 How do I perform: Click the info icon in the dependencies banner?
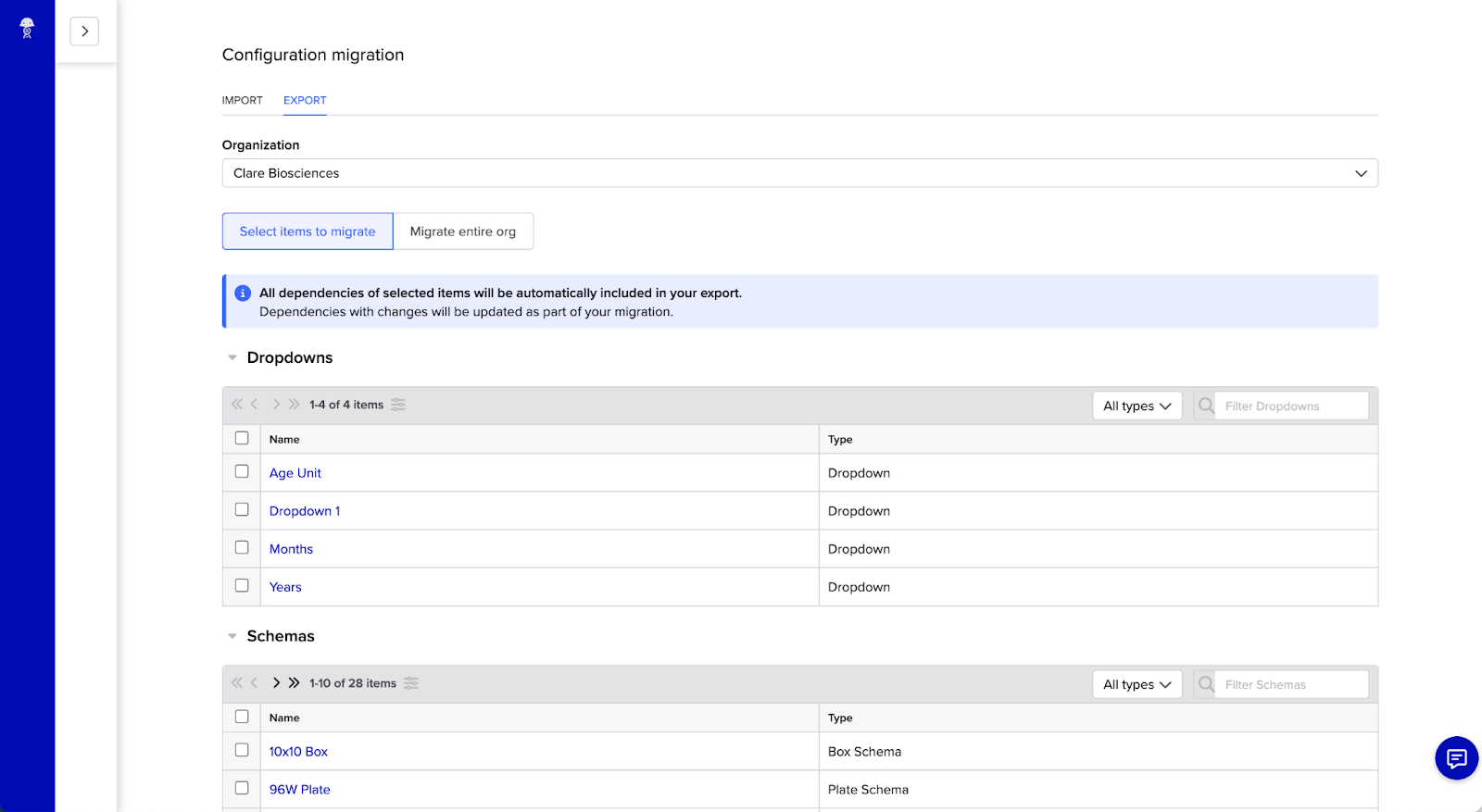tap(243, 294)
